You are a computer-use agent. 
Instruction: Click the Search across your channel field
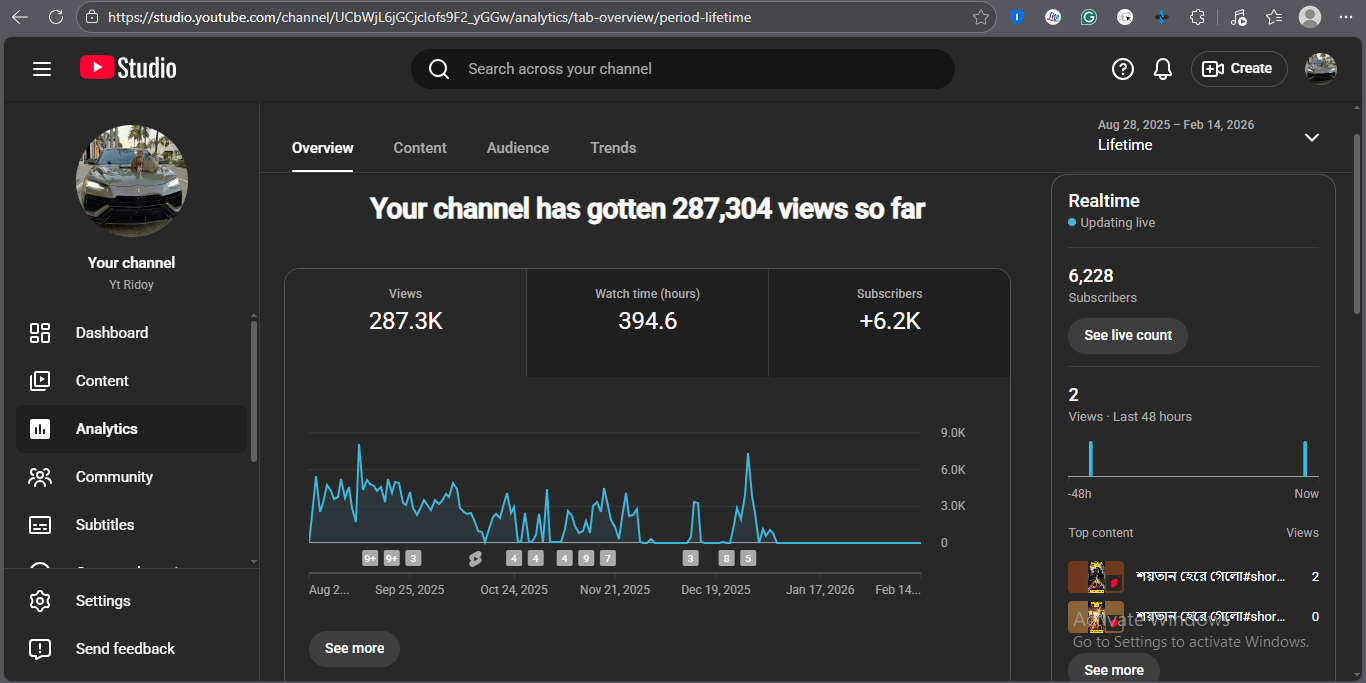(x=682, y=69)
